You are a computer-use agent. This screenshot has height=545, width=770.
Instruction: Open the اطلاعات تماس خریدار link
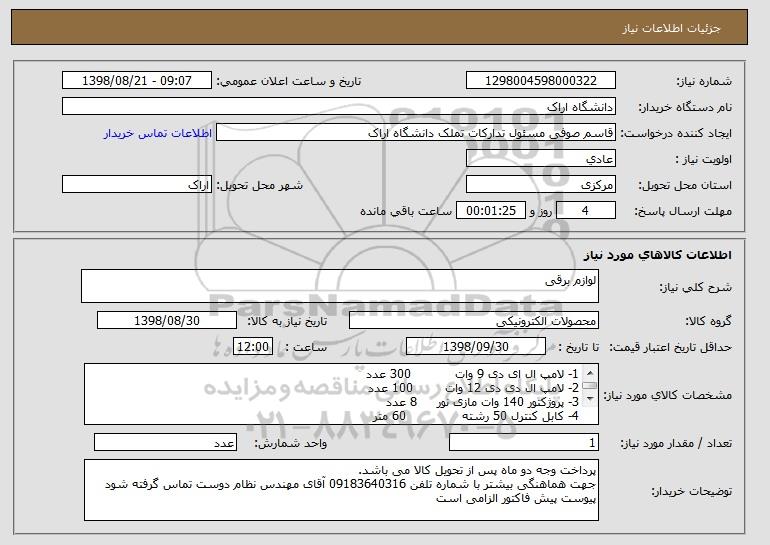(158, 133)
